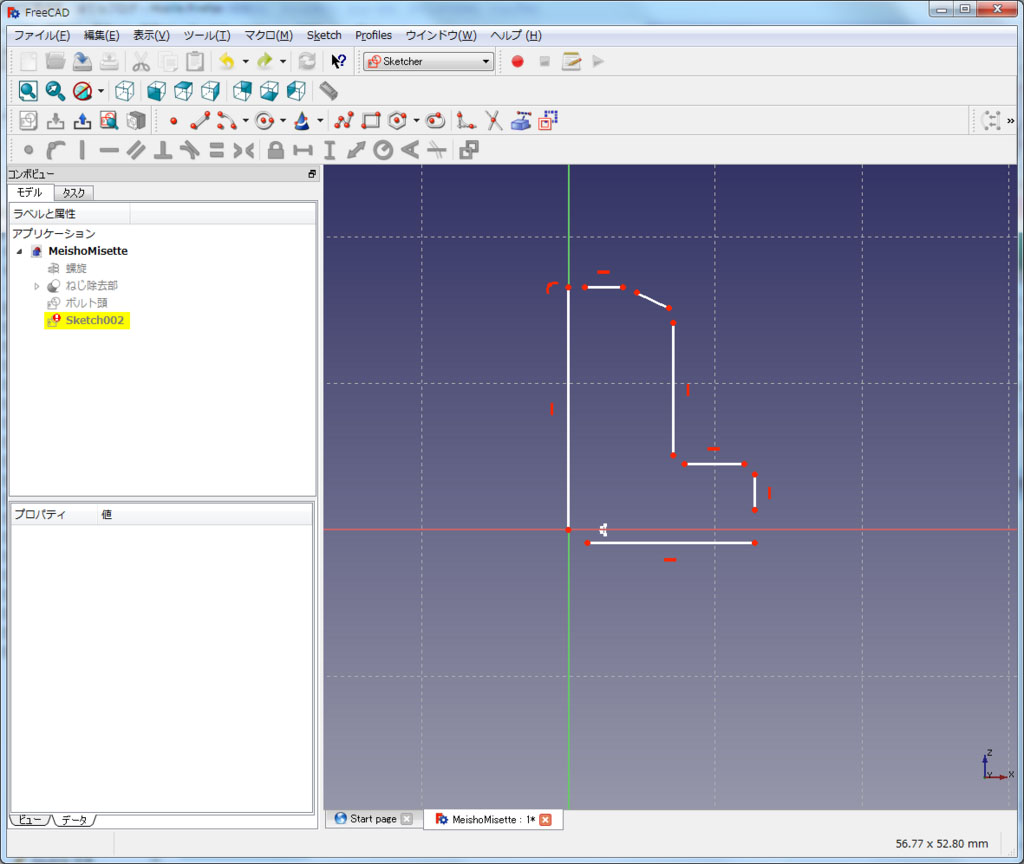Apply the Perpendicular constraint icon
Screen dimensions: 1024x864
163,150
